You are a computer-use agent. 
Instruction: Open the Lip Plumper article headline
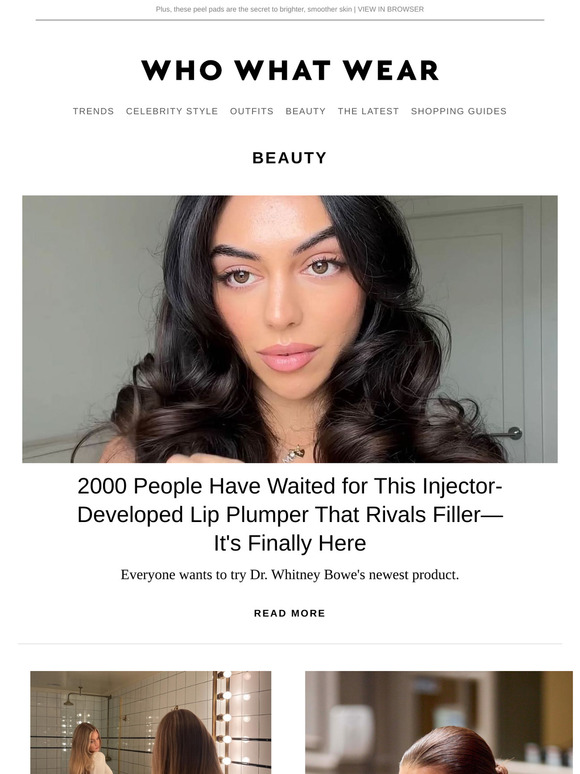pos(290,514)
